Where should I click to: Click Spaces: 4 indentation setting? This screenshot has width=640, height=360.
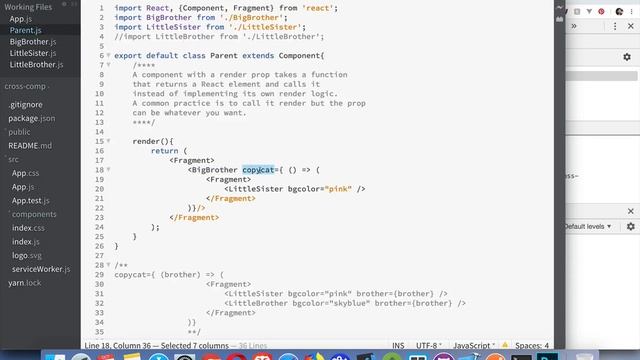[x=532, y=345]
